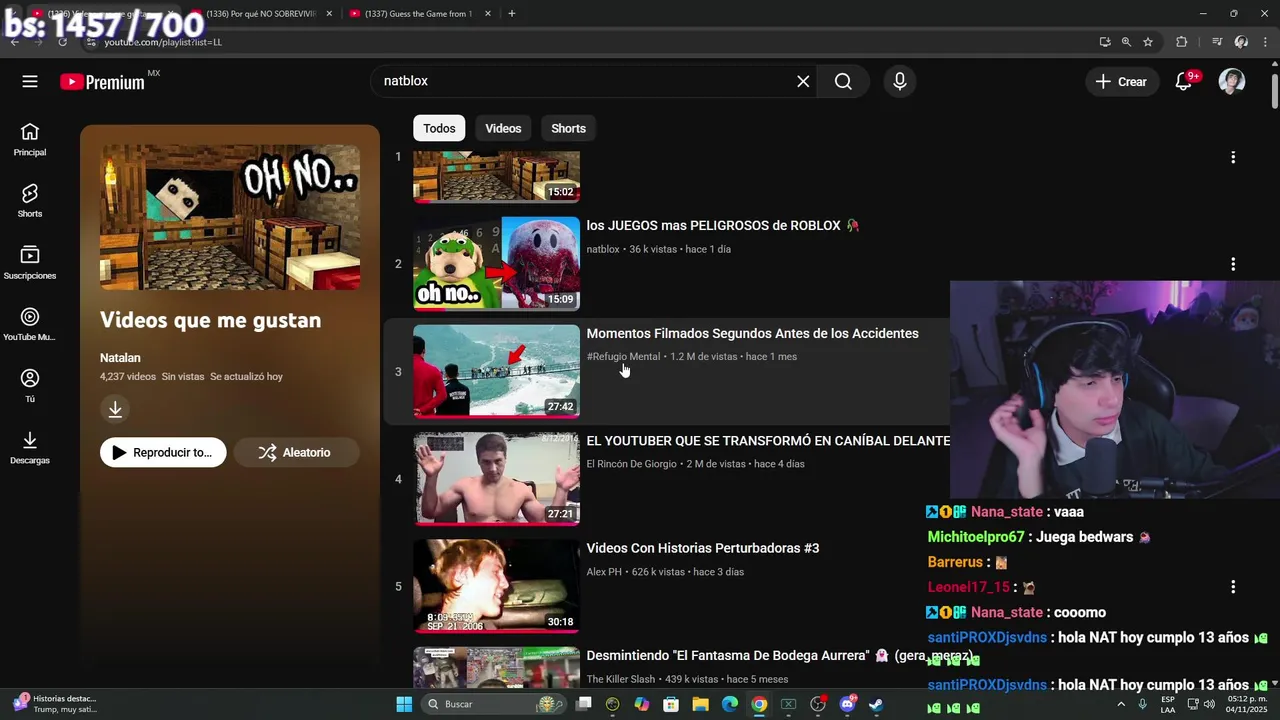This screenshot has height=720, width=1280.
Task: Reload the page with the refresh icon
Action: [62, 42]
